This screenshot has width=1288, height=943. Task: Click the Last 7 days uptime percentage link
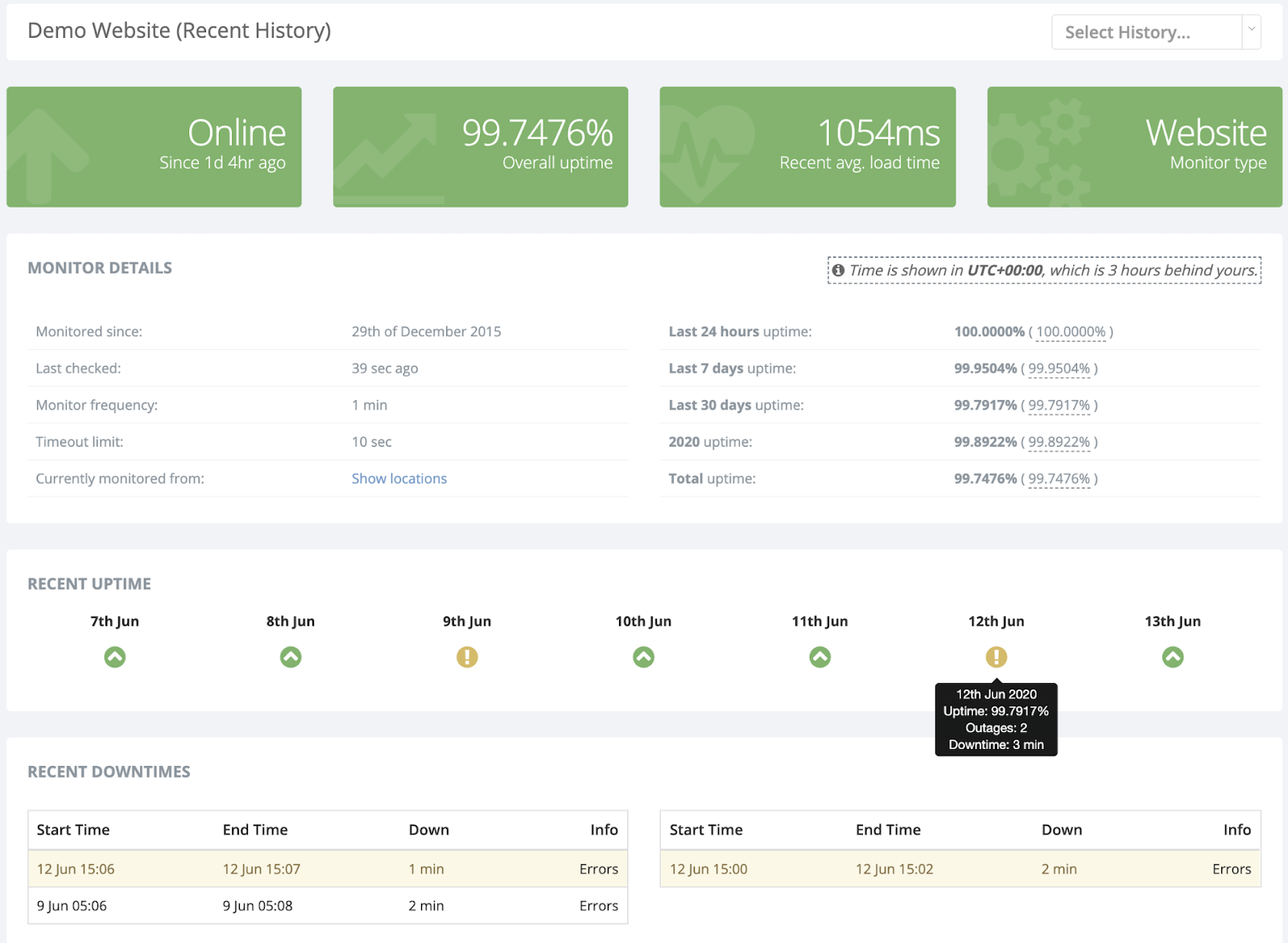[x=1057, y=369]
